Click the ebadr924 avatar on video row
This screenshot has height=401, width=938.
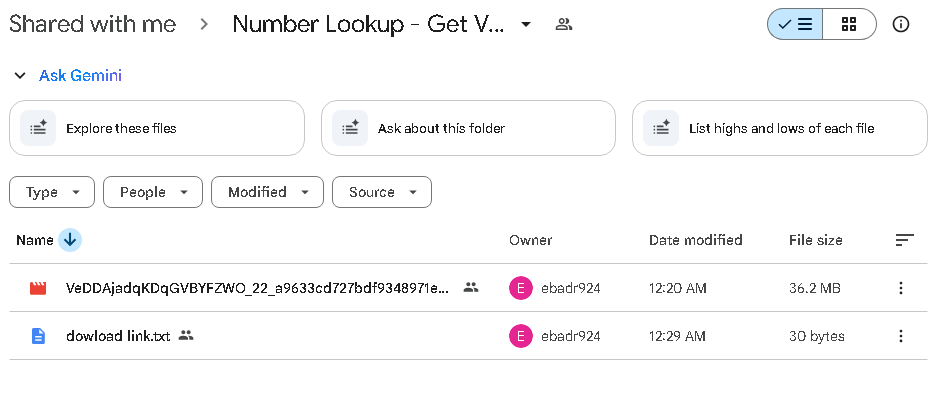520,288
